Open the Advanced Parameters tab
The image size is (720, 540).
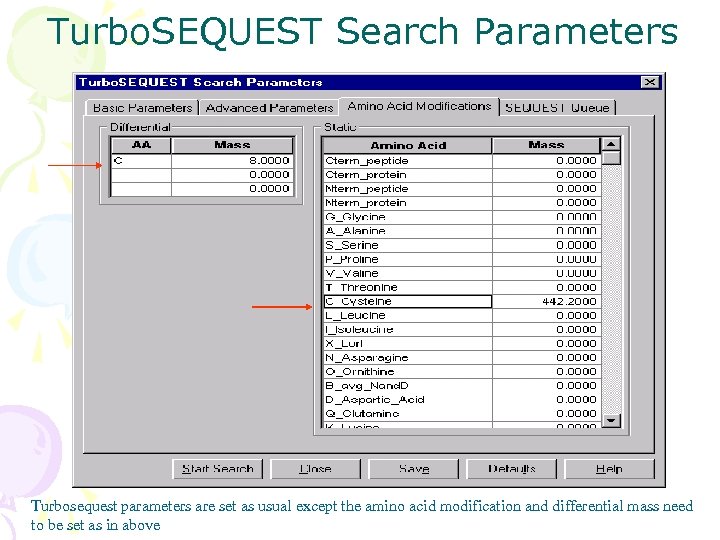pyautogui.click(x=270, y=108)
